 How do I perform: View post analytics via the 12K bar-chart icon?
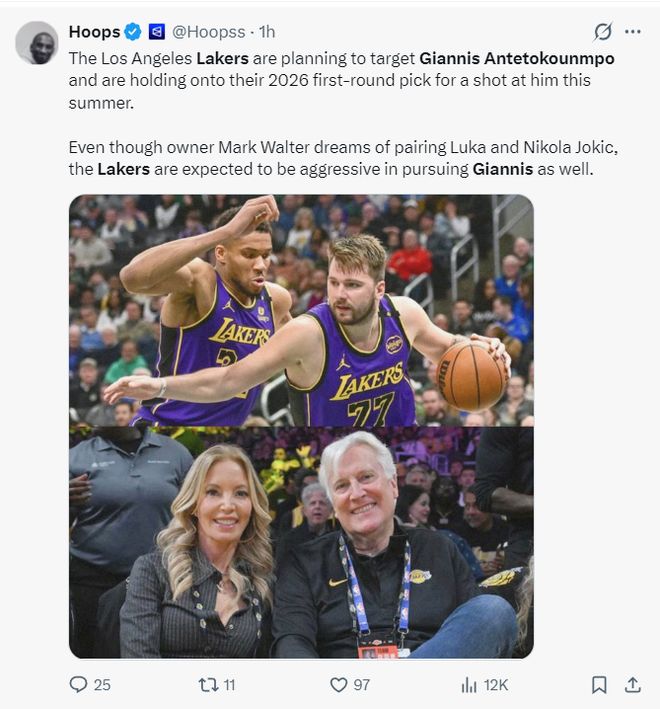pos(469,684)
